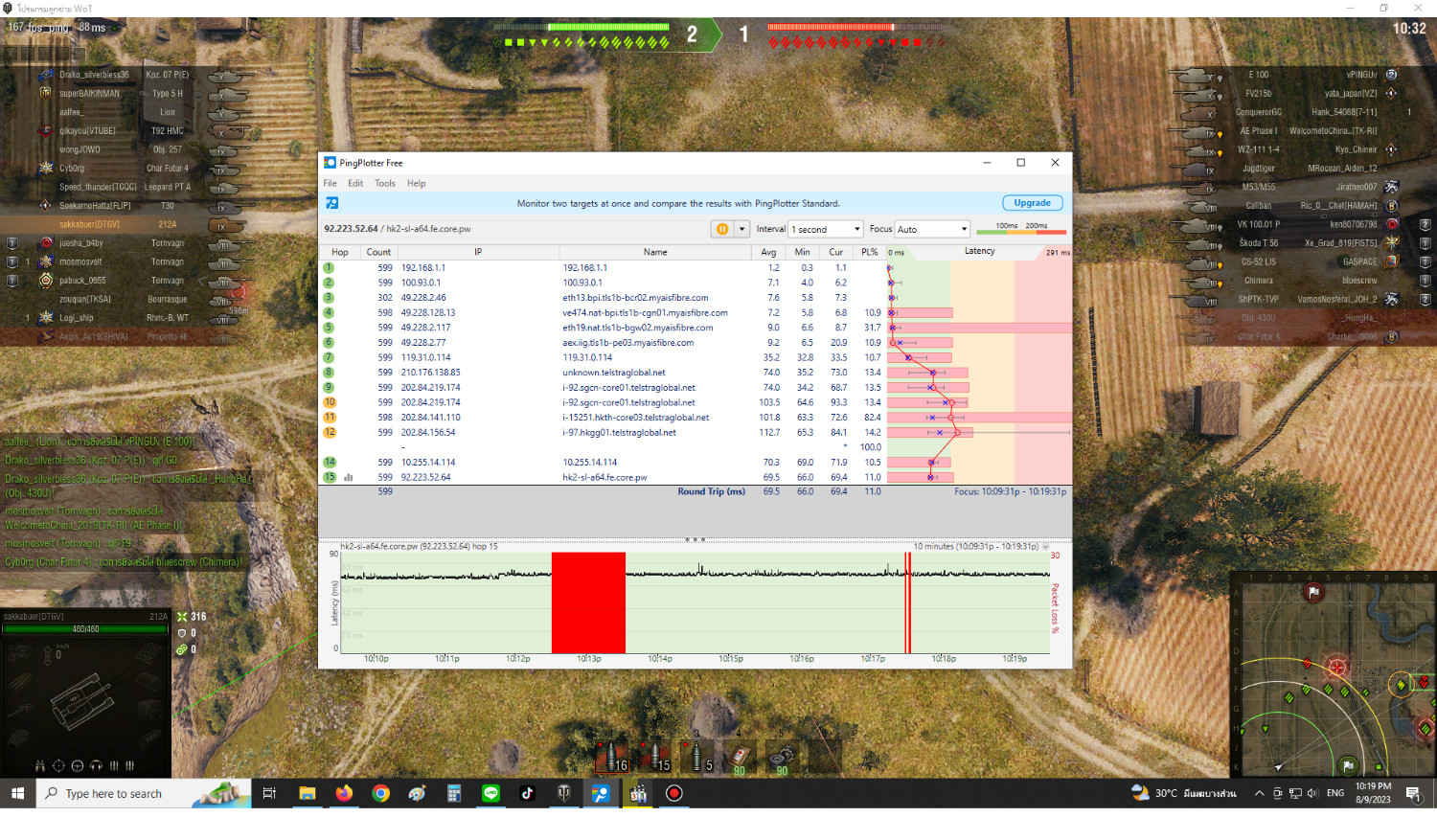Click IP cell 210.176.138.85
This screenshot has width=1437, height=840.
click(x=430, y=373)
